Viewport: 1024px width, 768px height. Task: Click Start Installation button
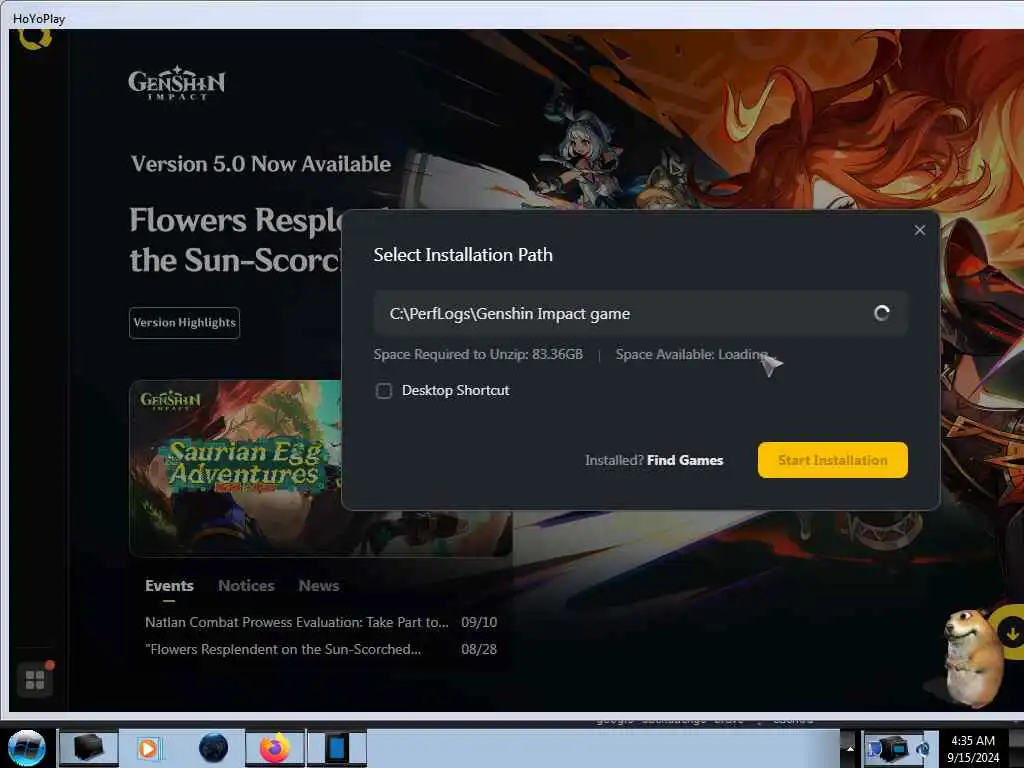(x=833, y=460)
